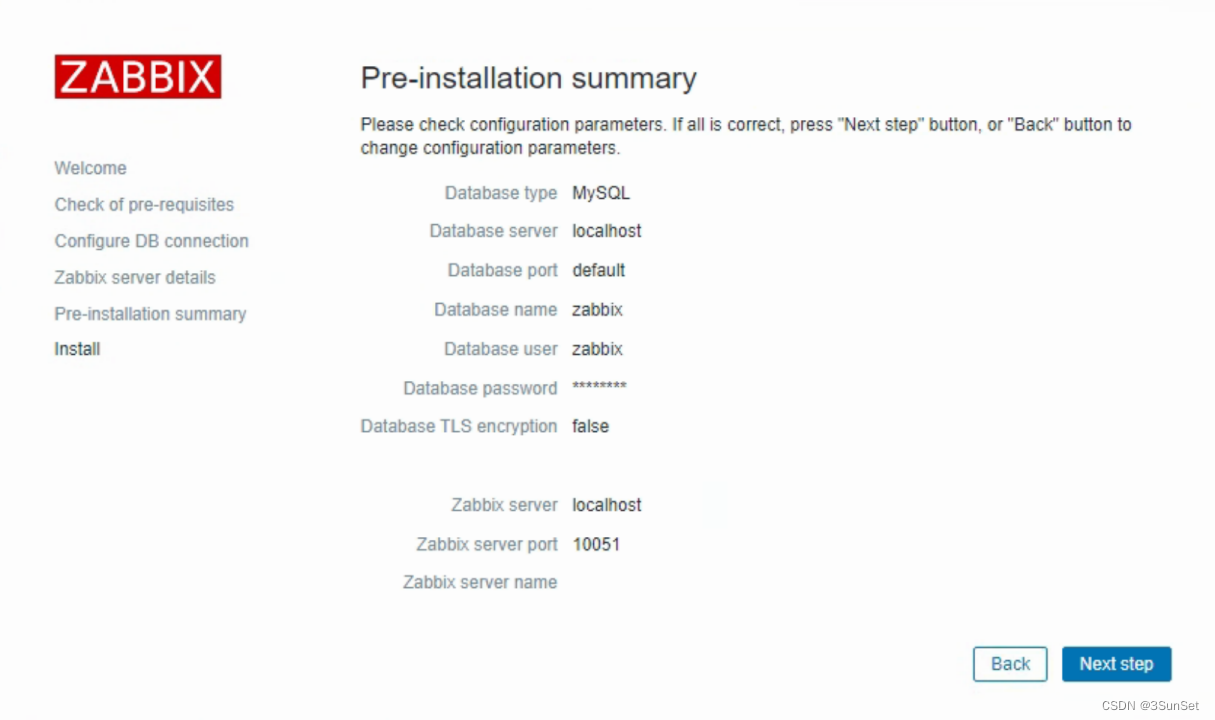The width and height of the screenshot is (1215, 720).
Task: Select the Database user zabbix value
Action: point(596,348)
